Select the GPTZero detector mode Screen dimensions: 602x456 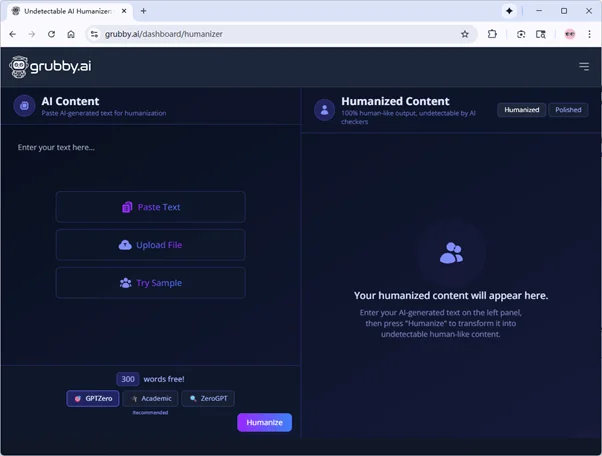93,398
